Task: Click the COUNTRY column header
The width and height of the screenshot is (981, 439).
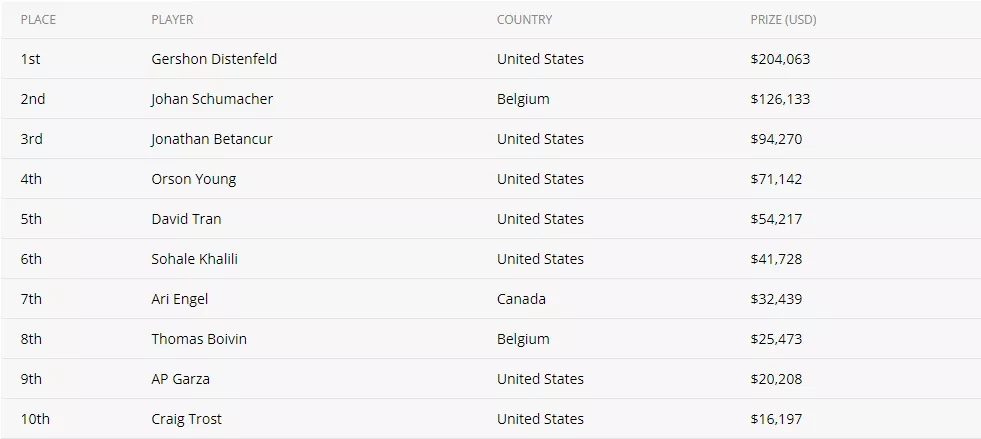Action: (x=524, y=20)
